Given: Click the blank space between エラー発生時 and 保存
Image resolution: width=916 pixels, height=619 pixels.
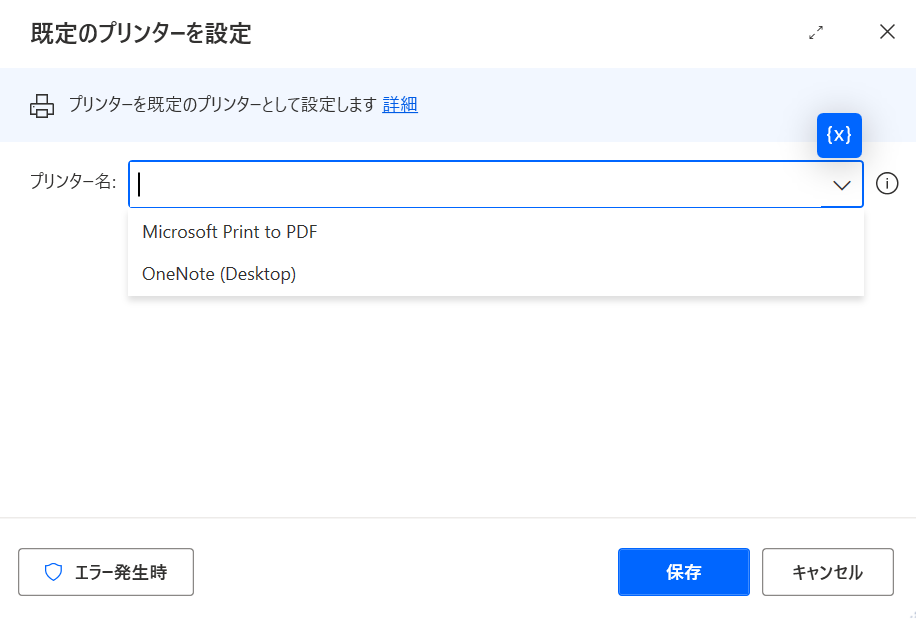Looking at the screenshot, I should point(405,572).
